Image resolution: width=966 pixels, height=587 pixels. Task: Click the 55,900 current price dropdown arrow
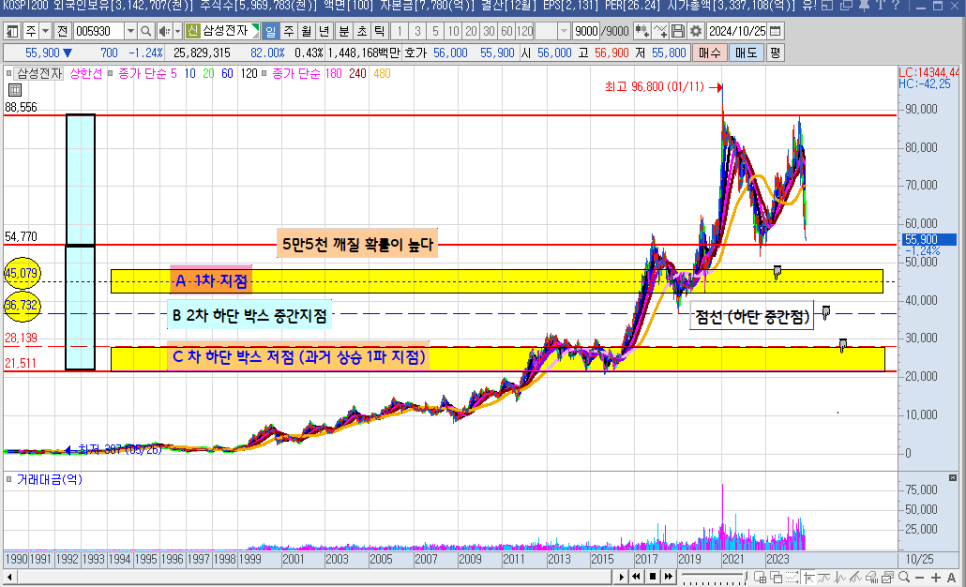[x=68, y=53]
